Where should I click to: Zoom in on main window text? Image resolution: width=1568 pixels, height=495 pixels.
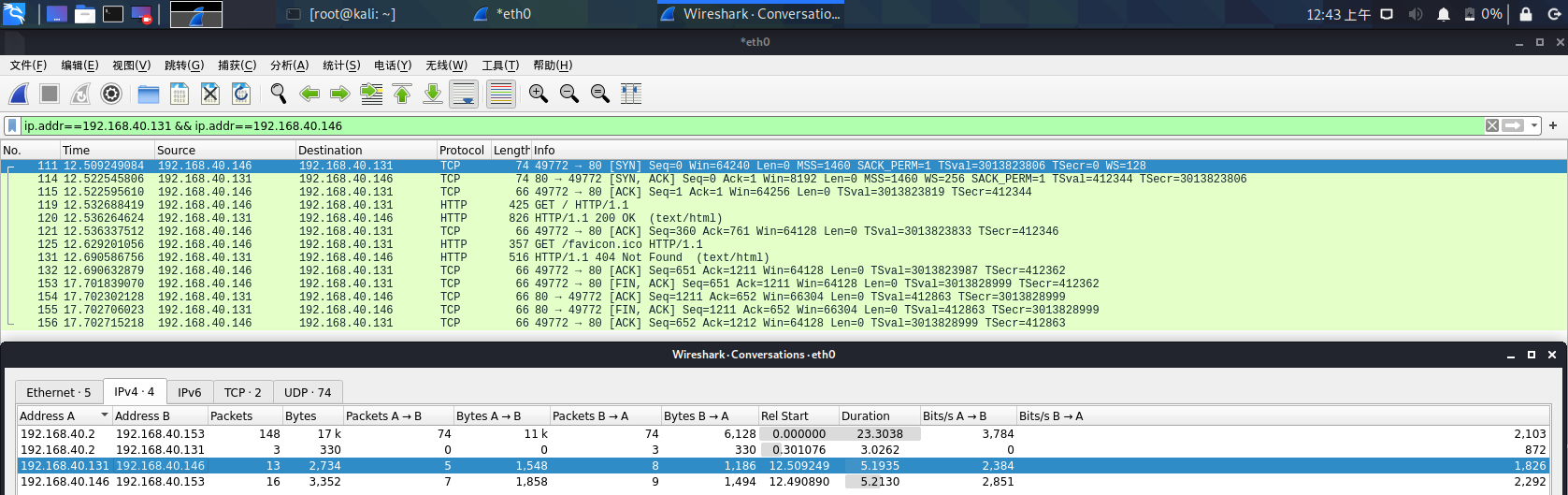539,94
